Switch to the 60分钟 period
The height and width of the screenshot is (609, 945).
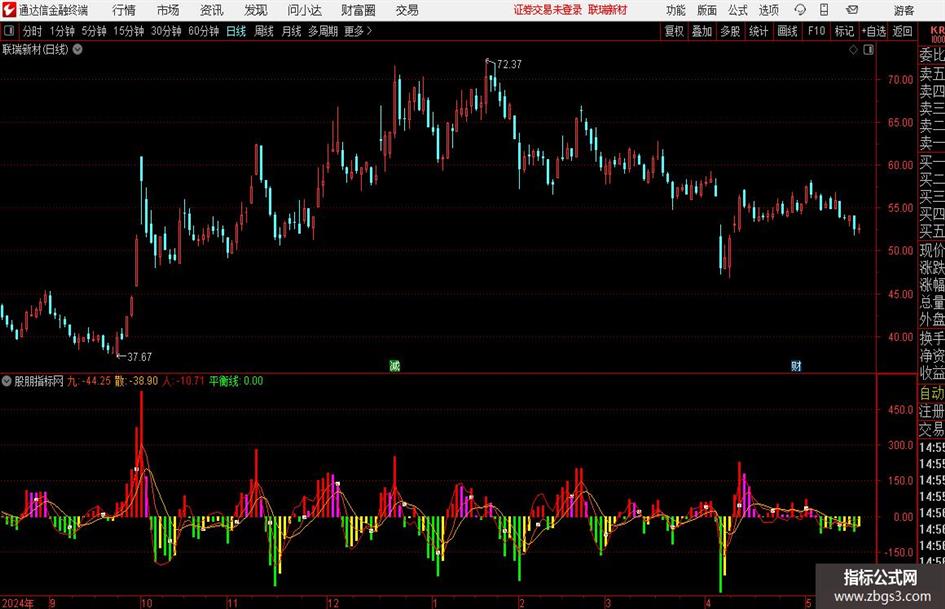click(x=204, y=31)
